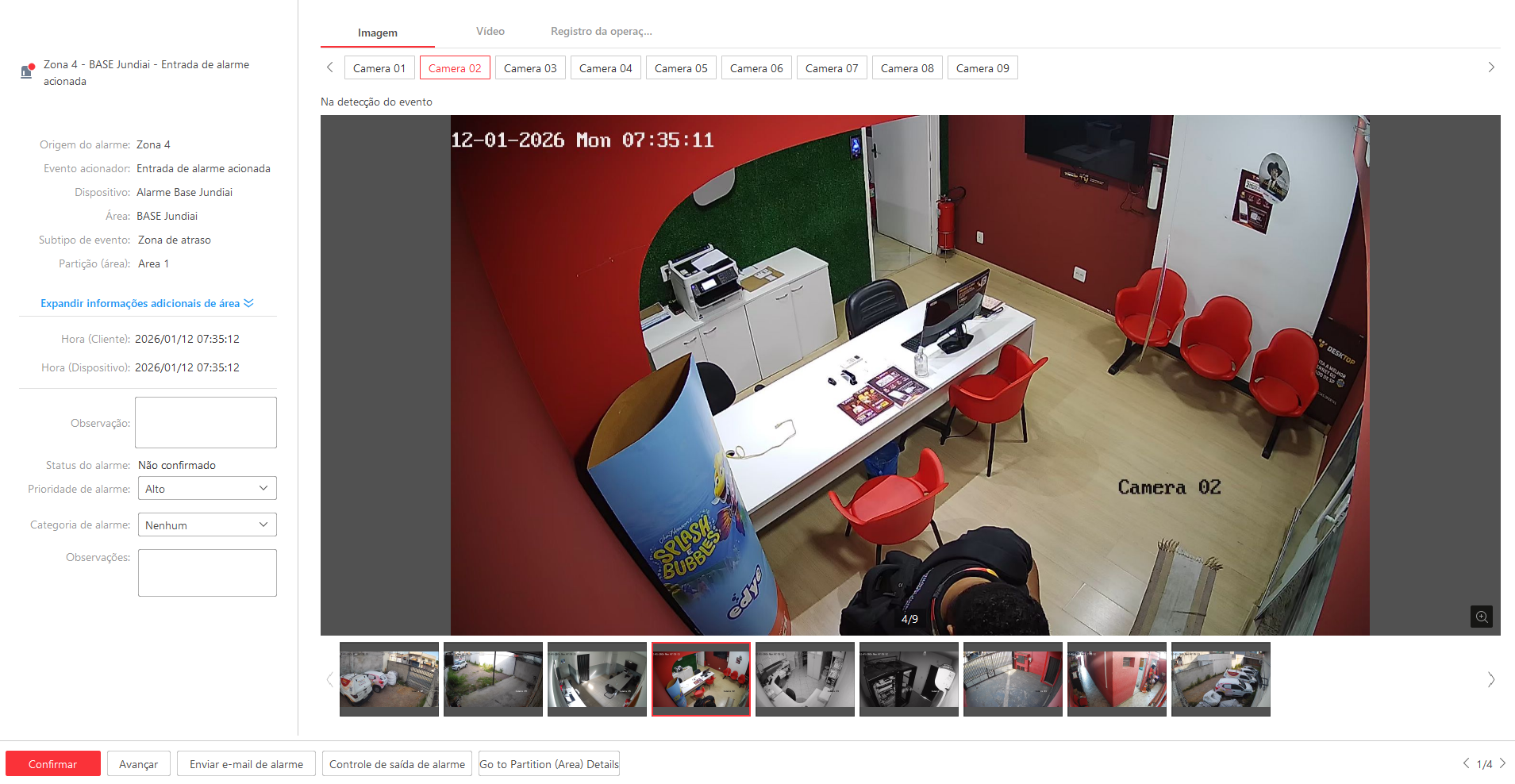Open Controle de saída de alarme

click(397, 764)
